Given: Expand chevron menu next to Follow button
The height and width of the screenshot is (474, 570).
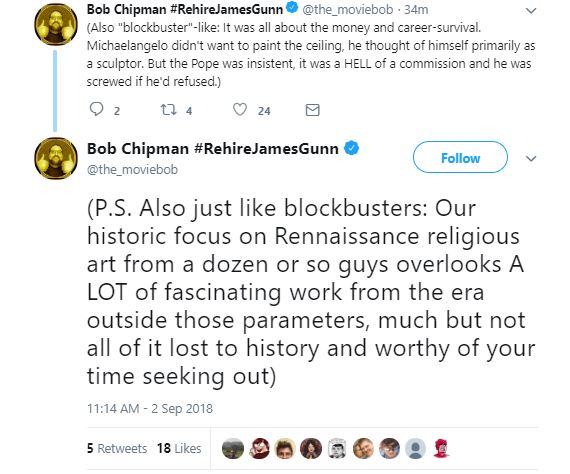Looking at the screenshot, I should tap(531, 158).
